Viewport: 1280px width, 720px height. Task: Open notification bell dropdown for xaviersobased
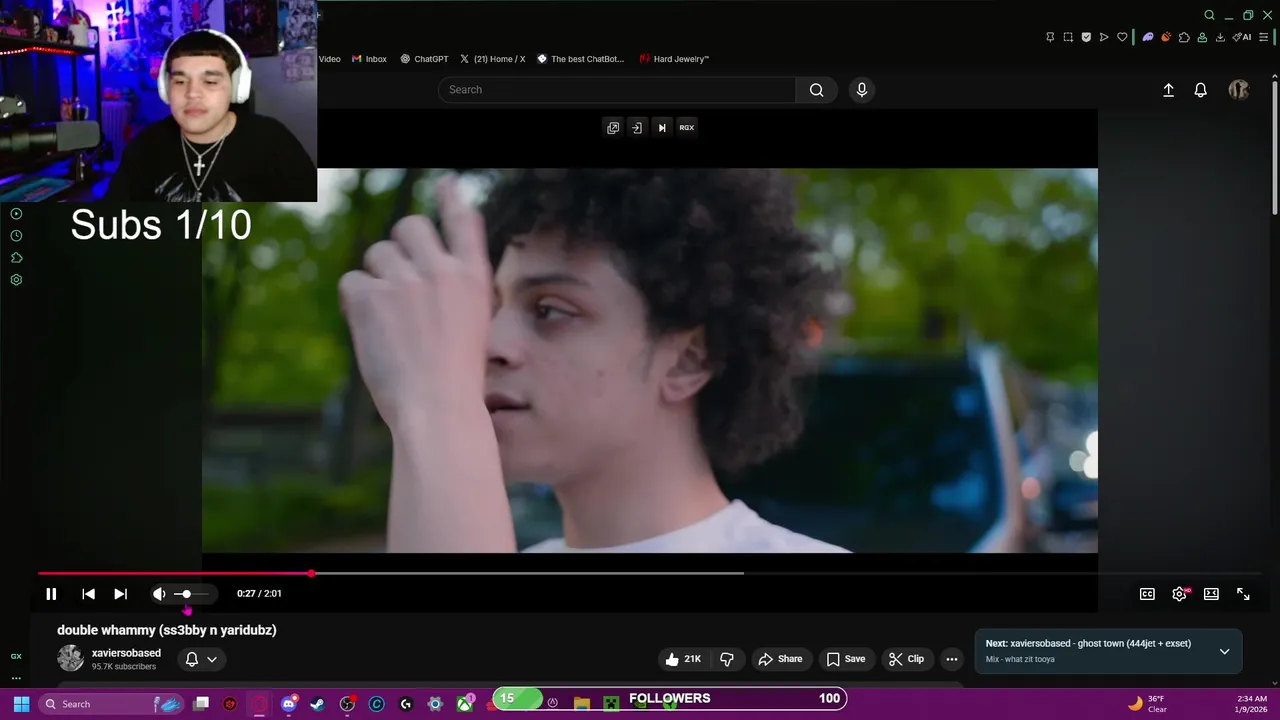(x=201, y=659)
